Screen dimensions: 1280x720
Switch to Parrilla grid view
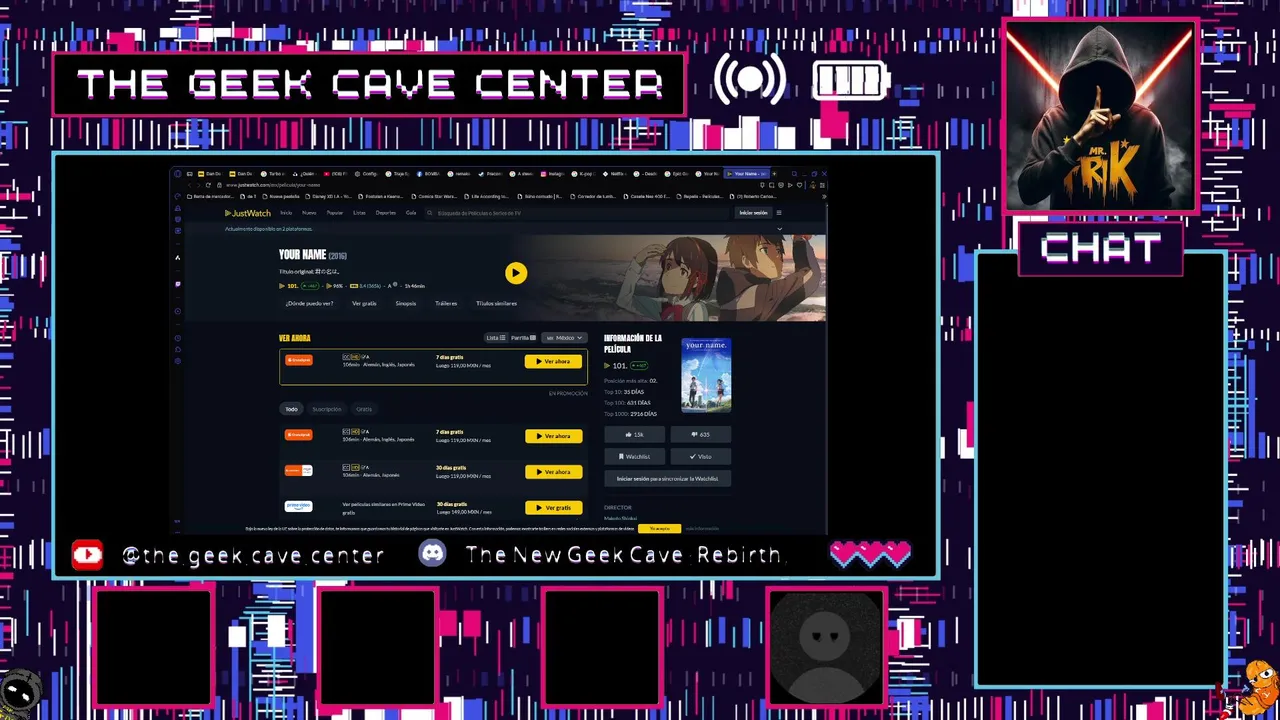pos(523,338)
